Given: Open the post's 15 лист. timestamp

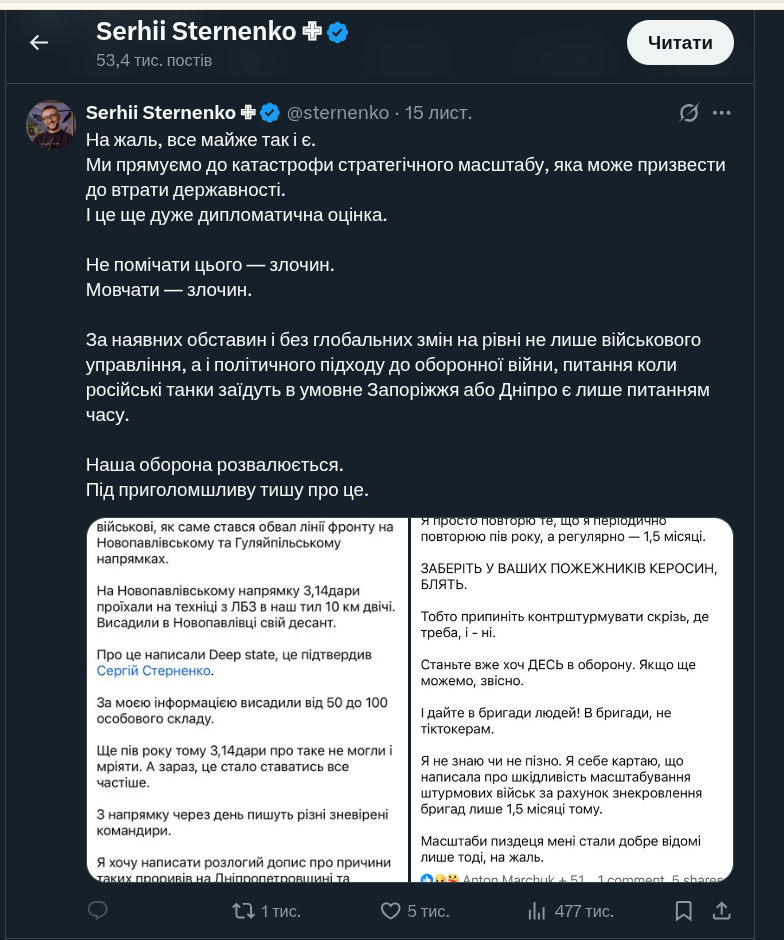Looking at the screenshot, I should point(439,113).
